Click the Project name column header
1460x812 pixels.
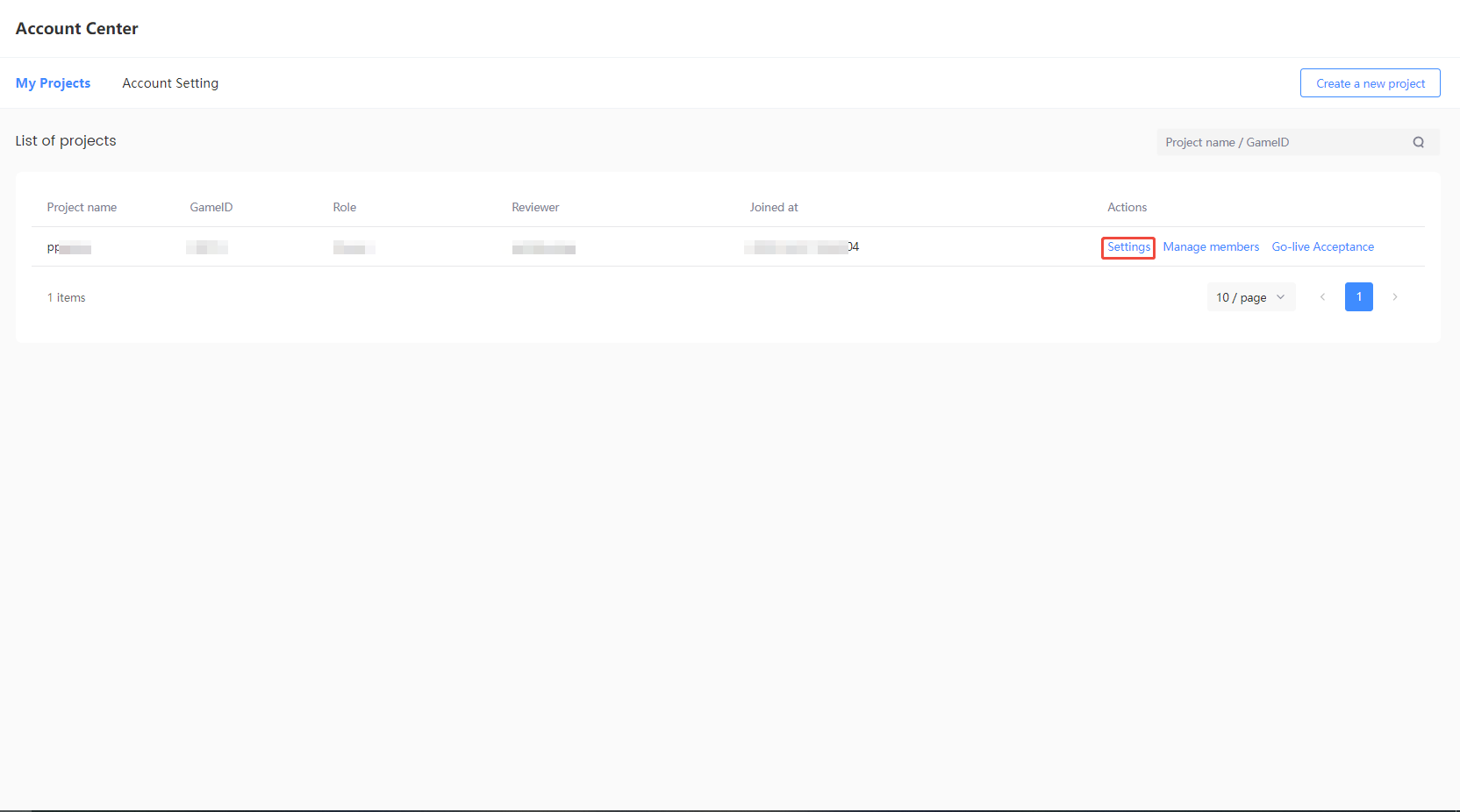[82, 208]
